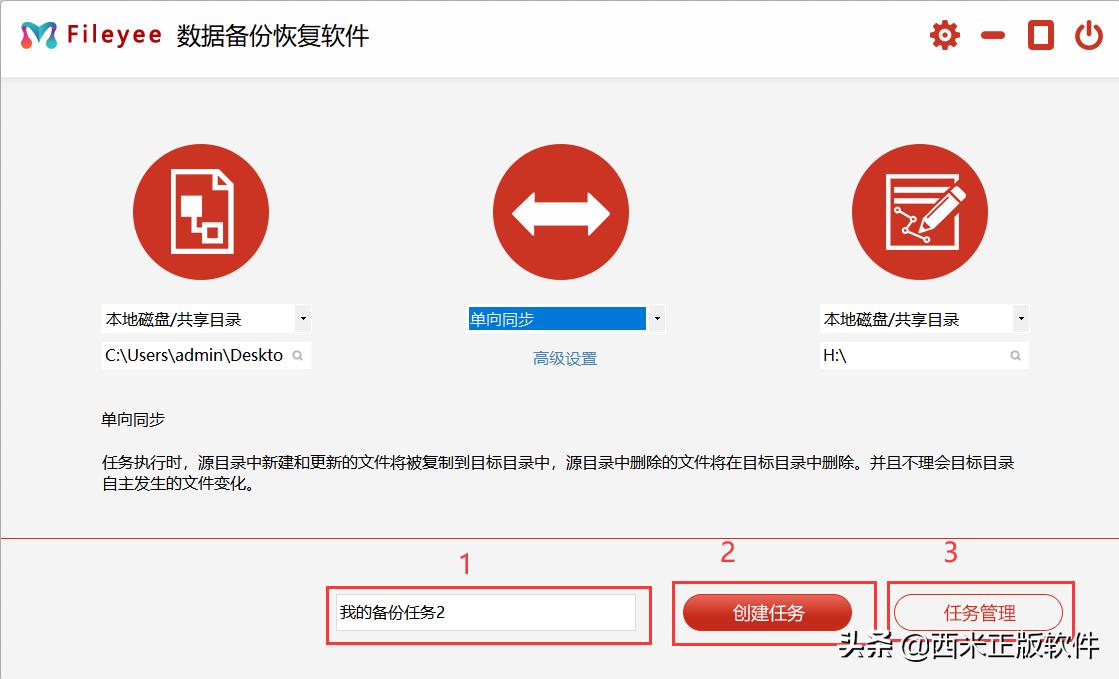
Task: Click the red source folder backup icon
Action: coord(201,211)
